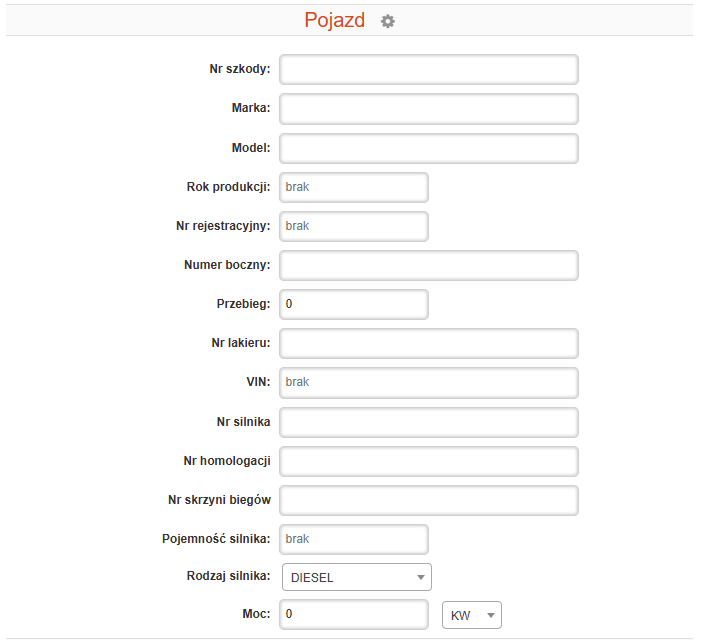Screen dimensions: 701x640
Task: Click the Pojazd section heading
Action: [334, 21]
